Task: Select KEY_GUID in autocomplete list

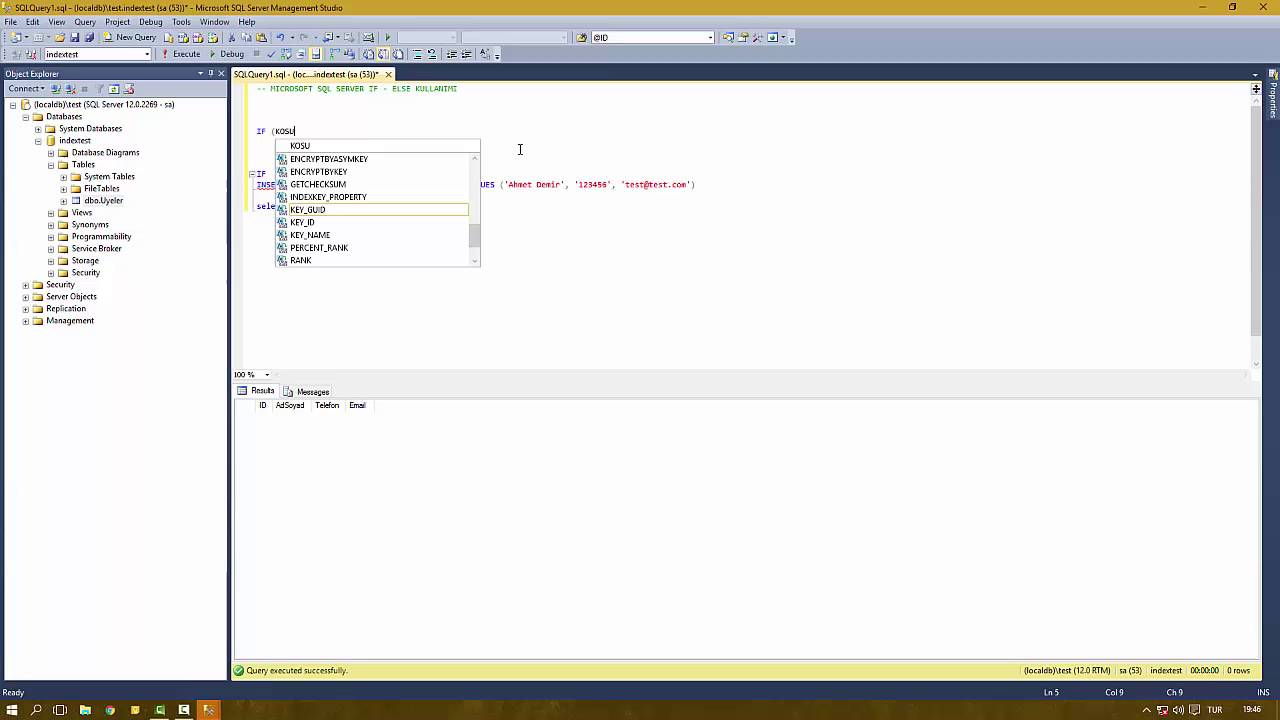Action: click(371, 210)
